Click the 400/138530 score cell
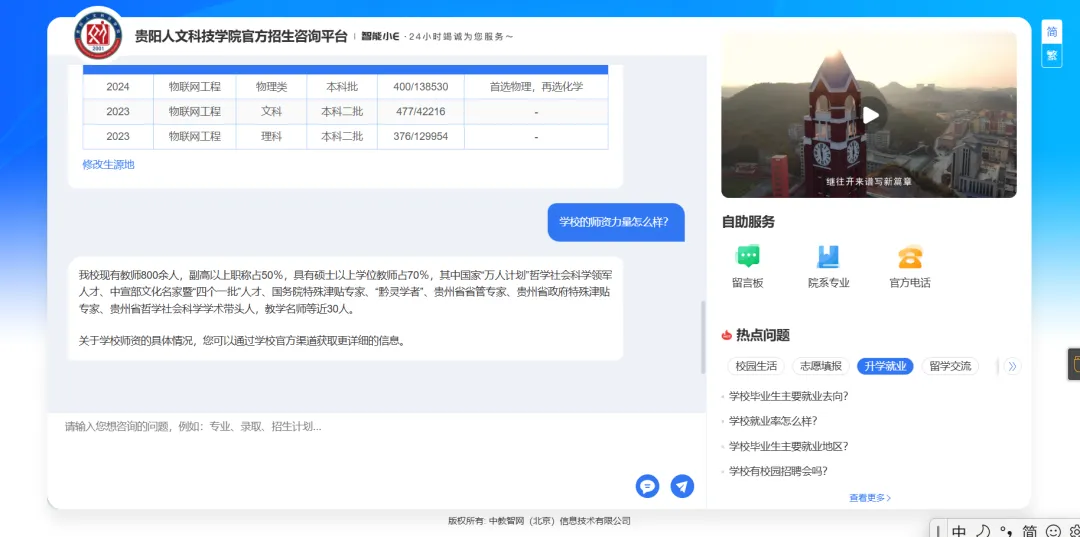The width and height of the screenshot is (1080, 537). [421, 87]
